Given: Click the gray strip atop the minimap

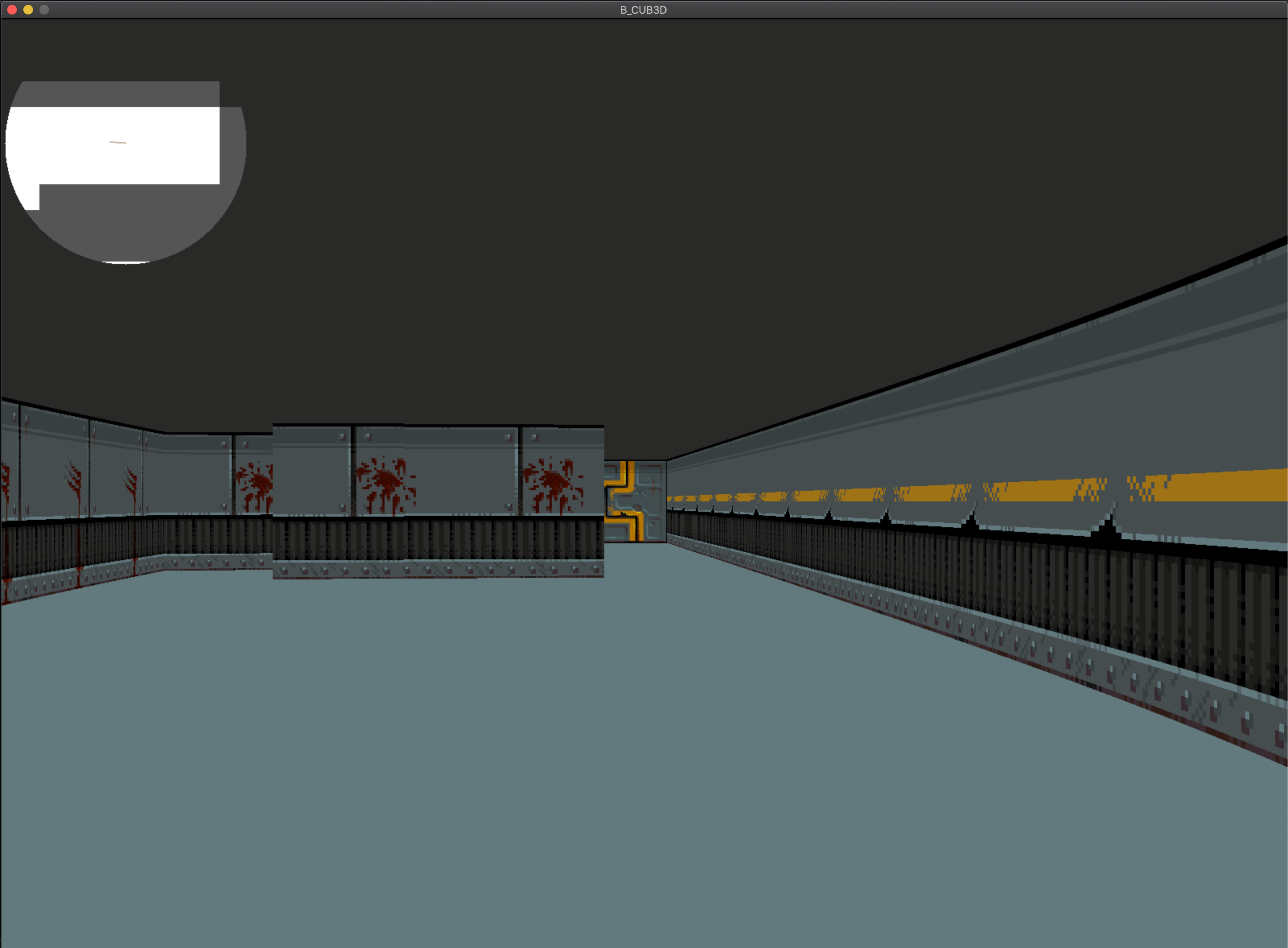Looking at the screenshot, I should [121, 94].
